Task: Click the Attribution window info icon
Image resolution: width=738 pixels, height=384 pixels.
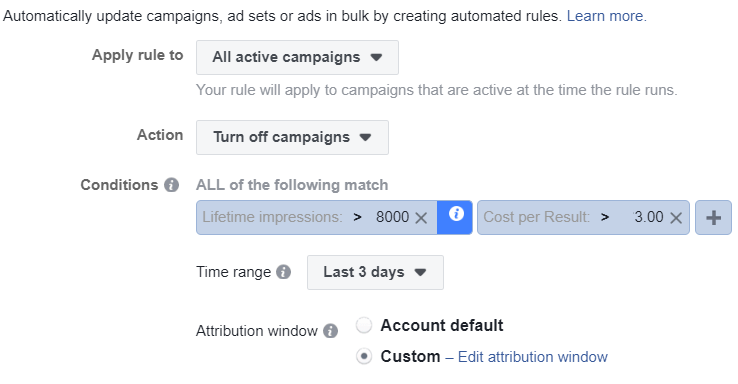Action: (x=330, y=331)
